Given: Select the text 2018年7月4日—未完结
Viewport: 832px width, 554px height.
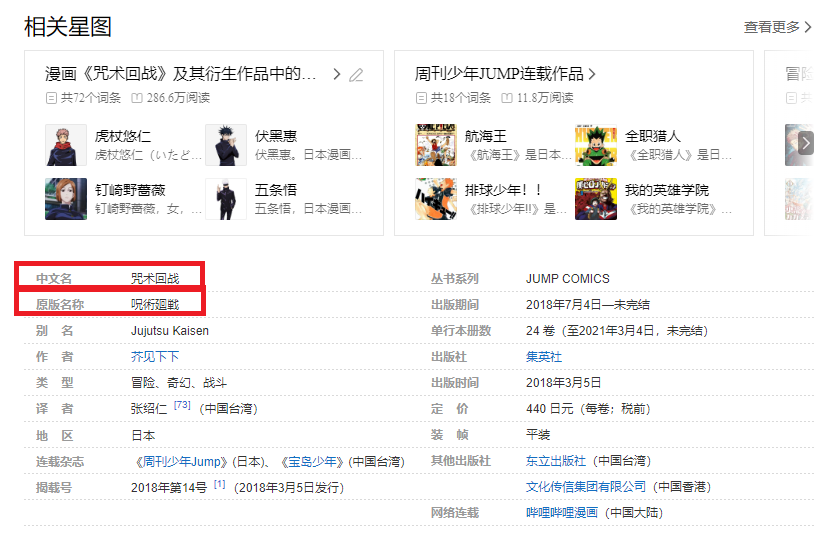Looking at the screenshot, I should tap(588, 305).
